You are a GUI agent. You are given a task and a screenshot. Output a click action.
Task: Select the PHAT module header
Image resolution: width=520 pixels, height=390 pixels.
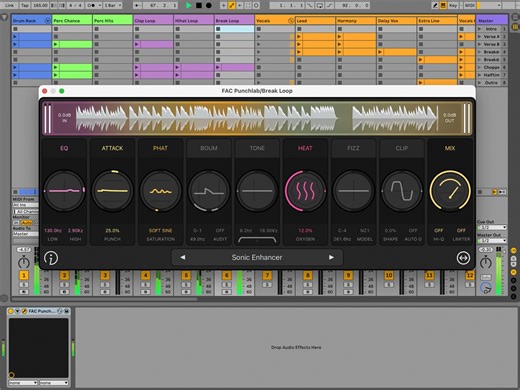tap(160, 148)
